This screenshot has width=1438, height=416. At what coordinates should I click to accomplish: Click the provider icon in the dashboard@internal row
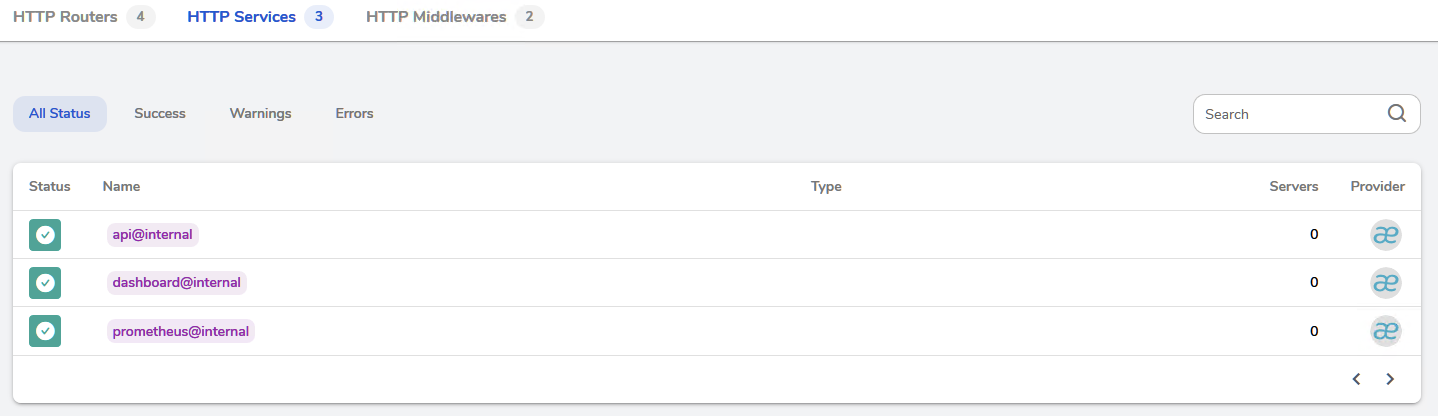[x=1385, y=283]
